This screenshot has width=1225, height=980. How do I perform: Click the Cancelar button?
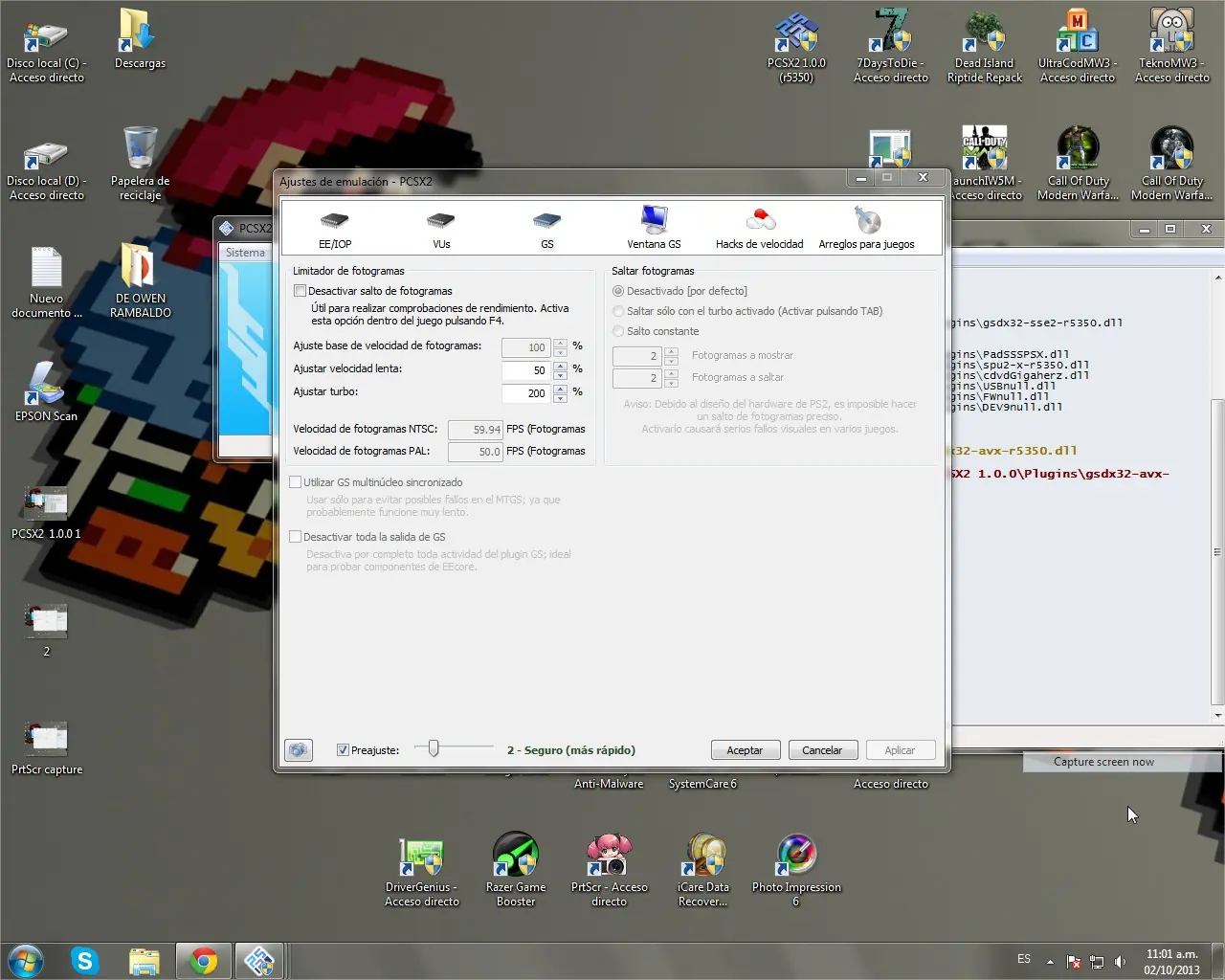(822, 750)
